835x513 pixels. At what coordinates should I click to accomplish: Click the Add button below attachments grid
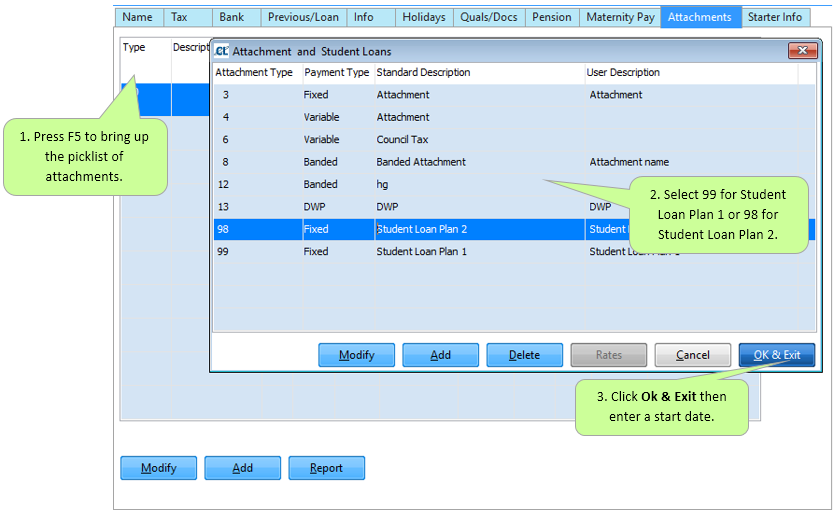click(x=242, y=468)
